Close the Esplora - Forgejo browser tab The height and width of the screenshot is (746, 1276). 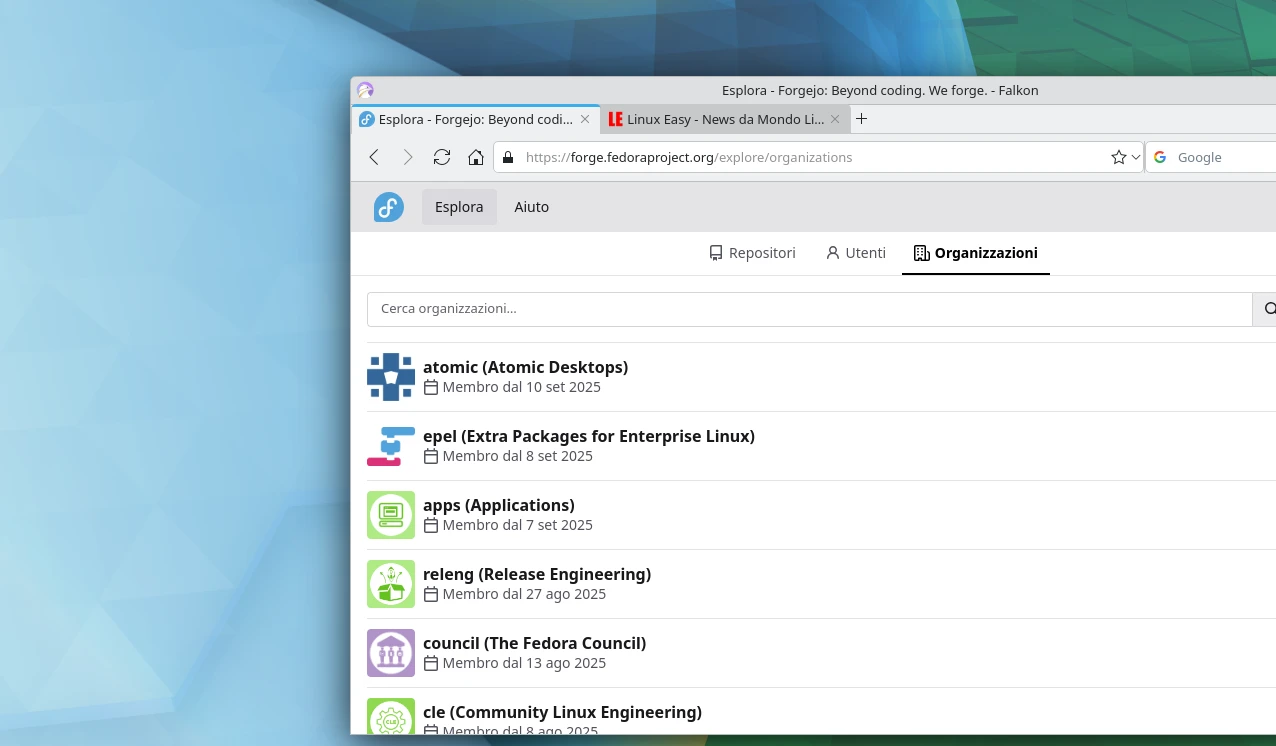[x=585, y=119]
